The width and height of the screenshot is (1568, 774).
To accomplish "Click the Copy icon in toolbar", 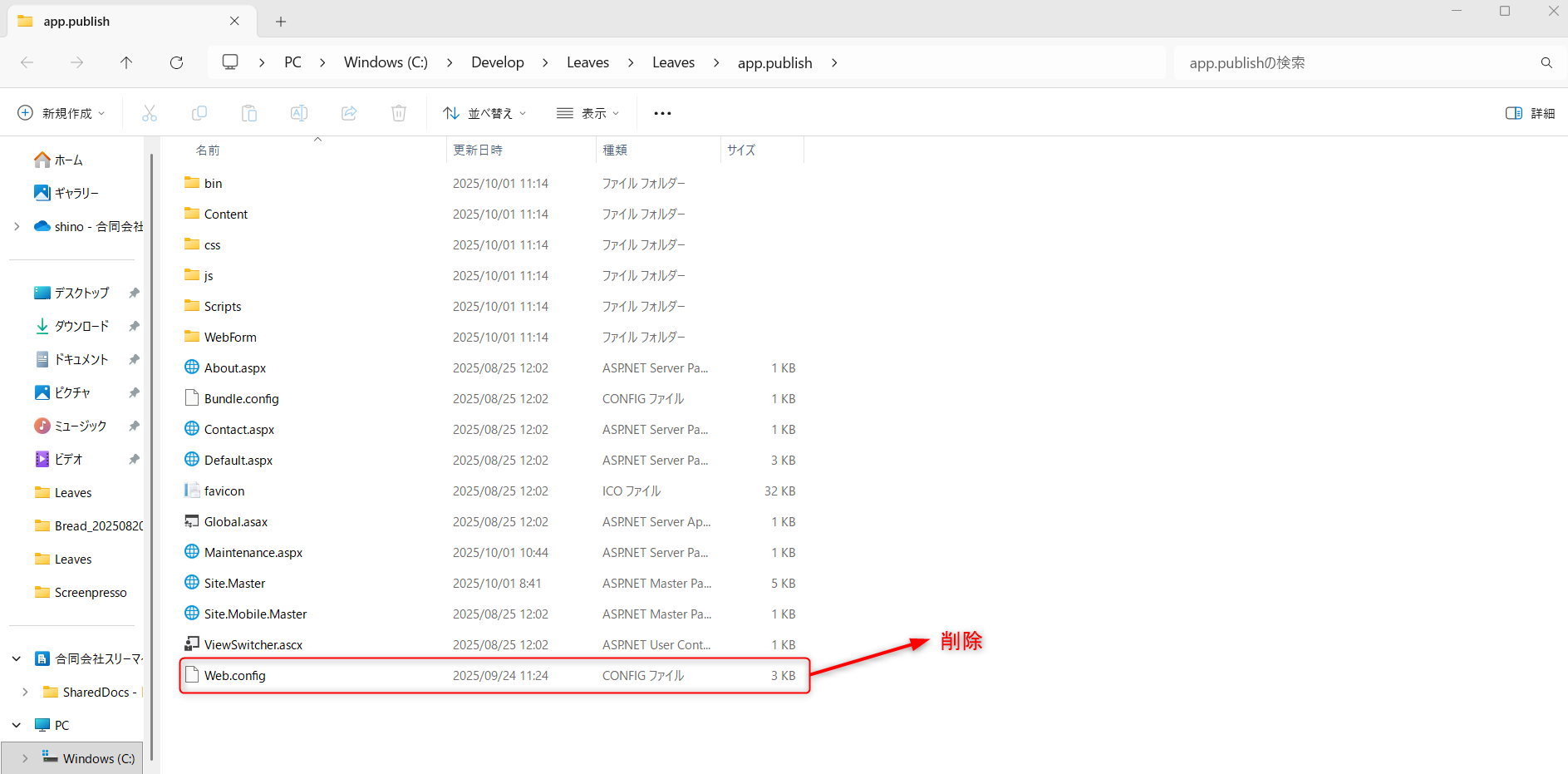I will click(x=199, y=113).
